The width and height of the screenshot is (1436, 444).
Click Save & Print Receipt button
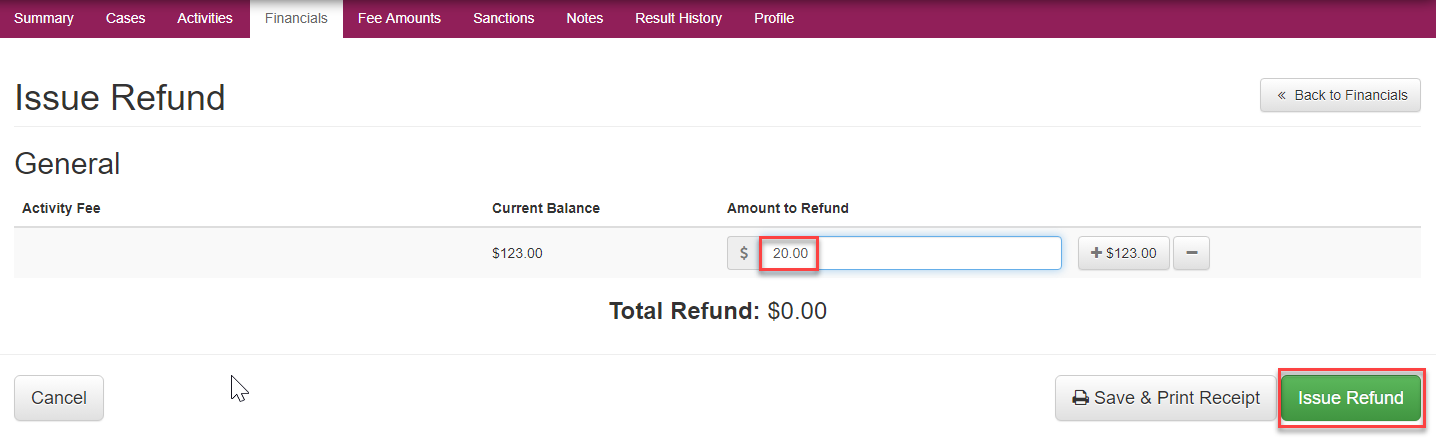point(1166,398)
